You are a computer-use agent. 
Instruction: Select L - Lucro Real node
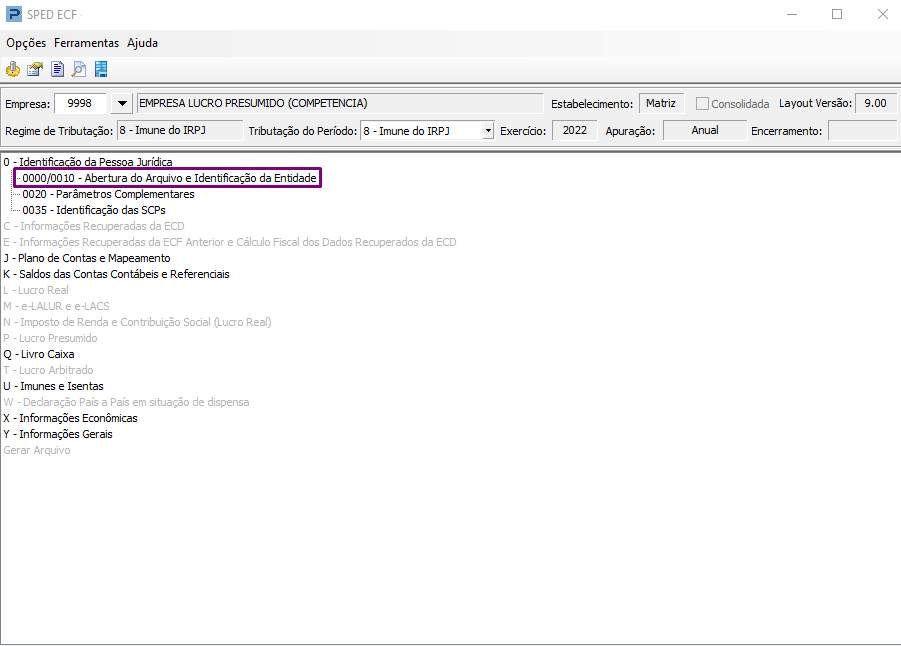[x=36, y=290]
